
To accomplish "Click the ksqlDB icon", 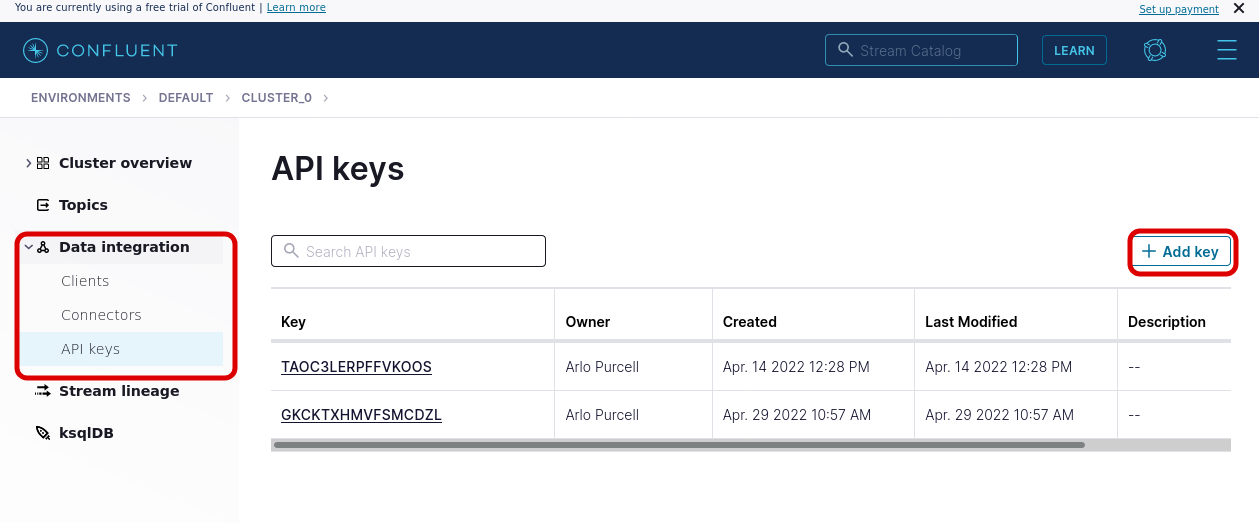I will tap(43, 433).
